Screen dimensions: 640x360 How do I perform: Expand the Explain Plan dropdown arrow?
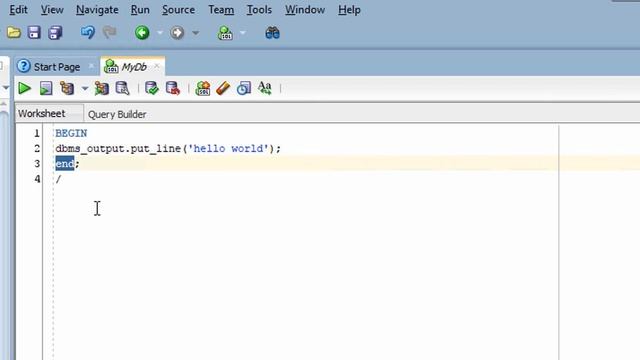(84, 88)
